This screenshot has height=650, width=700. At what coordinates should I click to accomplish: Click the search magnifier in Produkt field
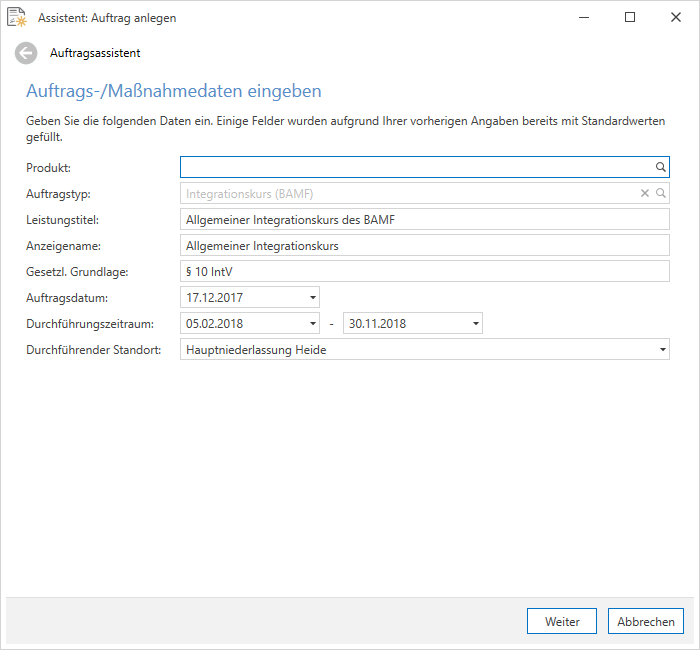click(x=660, y=167)
